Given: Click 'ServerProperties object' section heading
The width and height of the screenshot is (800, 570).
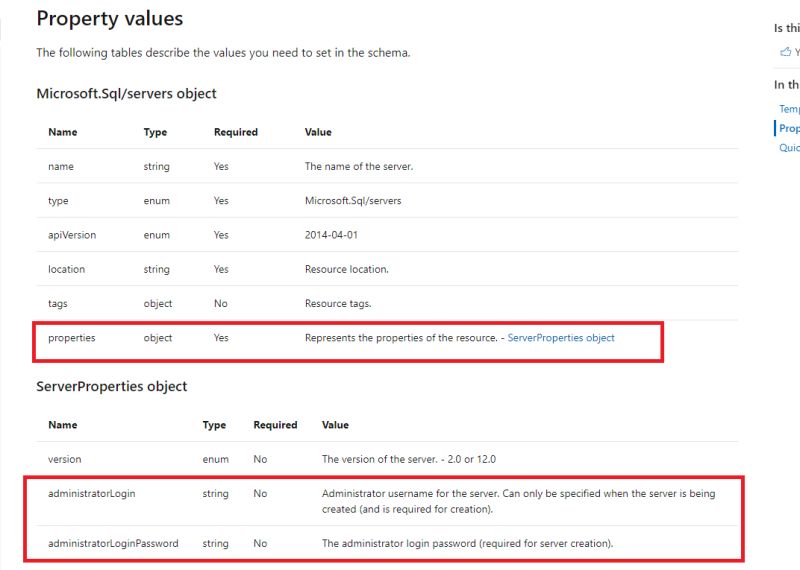Looking at the screenshot, I should (112, 386).
